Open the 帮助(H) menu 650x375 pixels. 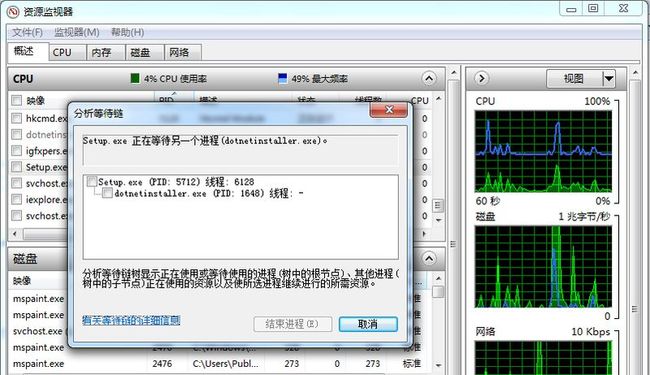[x=127, y=32]
